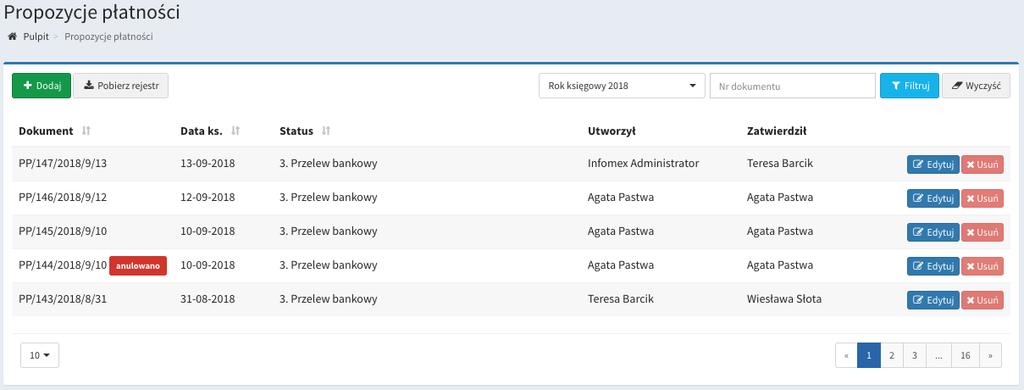Download the register via Pobierz rejestr

121,86
